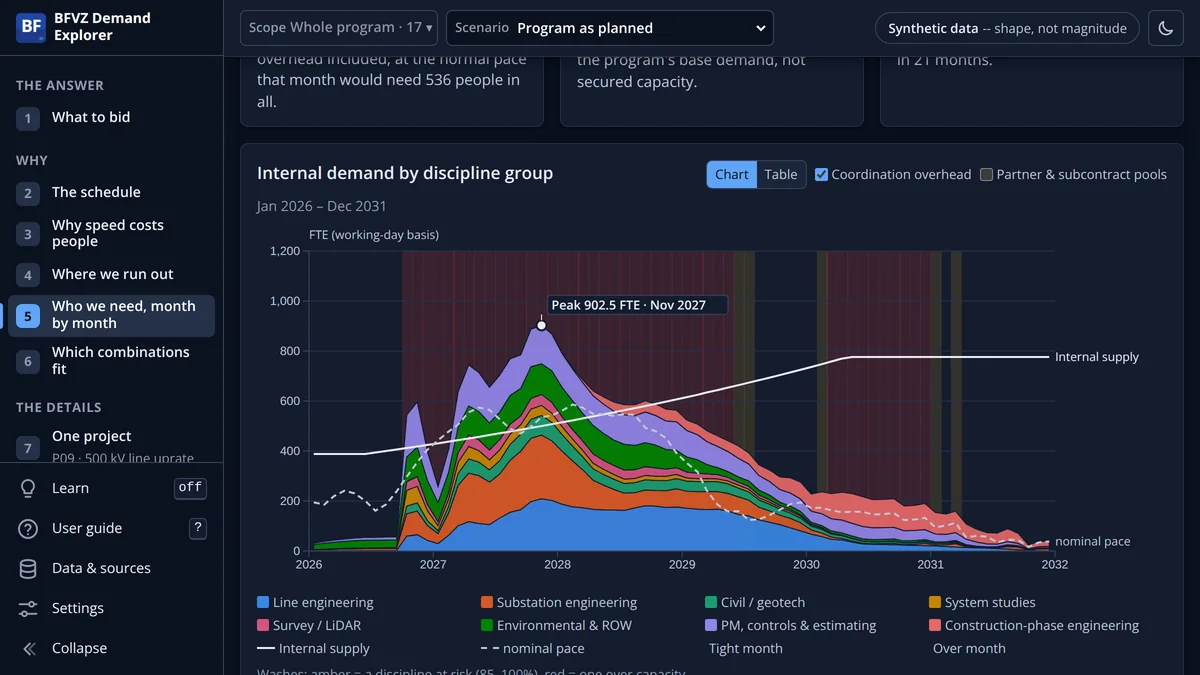1200x675 pixels.
Task: Click step number 1 badge
Action: 28,118
